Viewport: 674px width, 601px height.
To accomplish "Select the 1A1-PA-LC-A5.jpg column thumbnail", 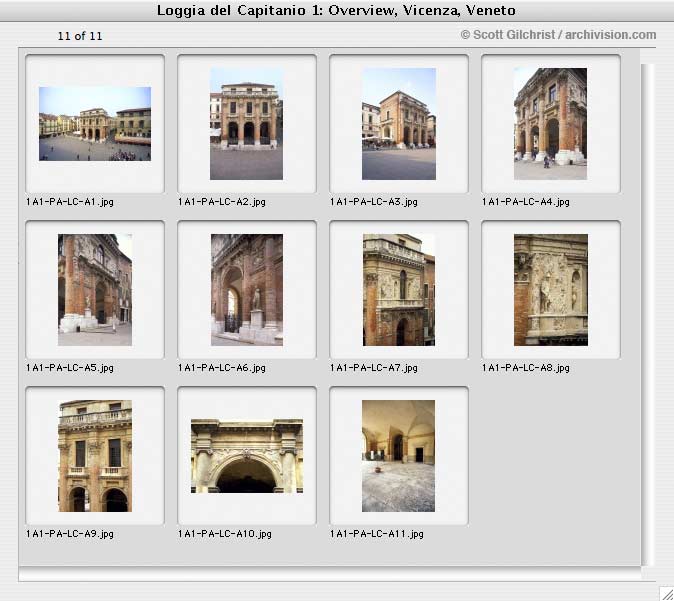I will point(95,290).
